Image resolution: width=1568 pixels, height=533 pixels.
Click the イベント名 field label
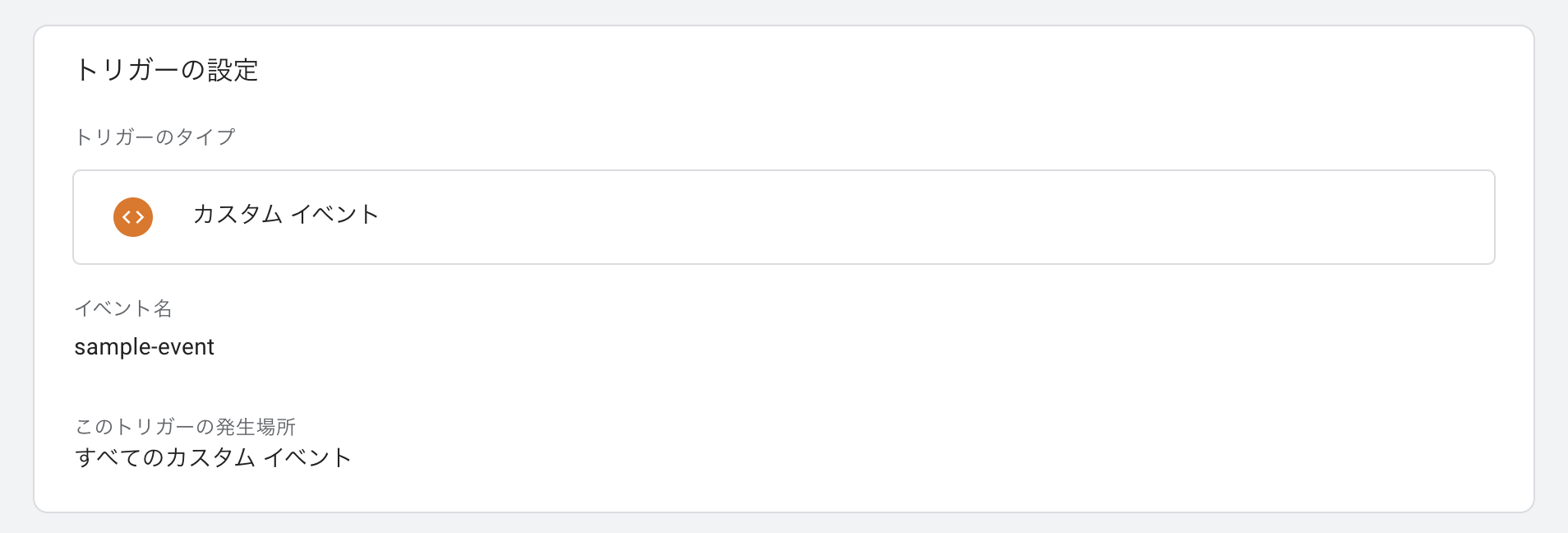click(123, 308)
